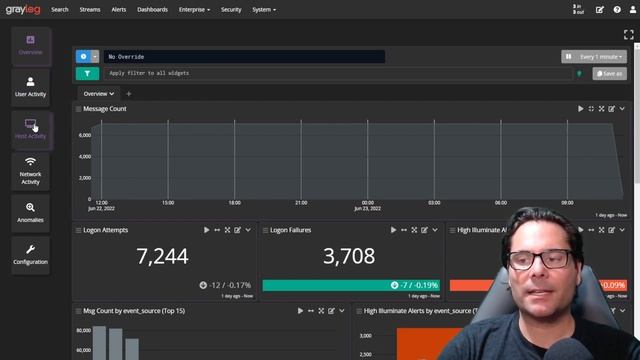Play the Logon Failures widget
640x360 pixels.
pos(393,230)
